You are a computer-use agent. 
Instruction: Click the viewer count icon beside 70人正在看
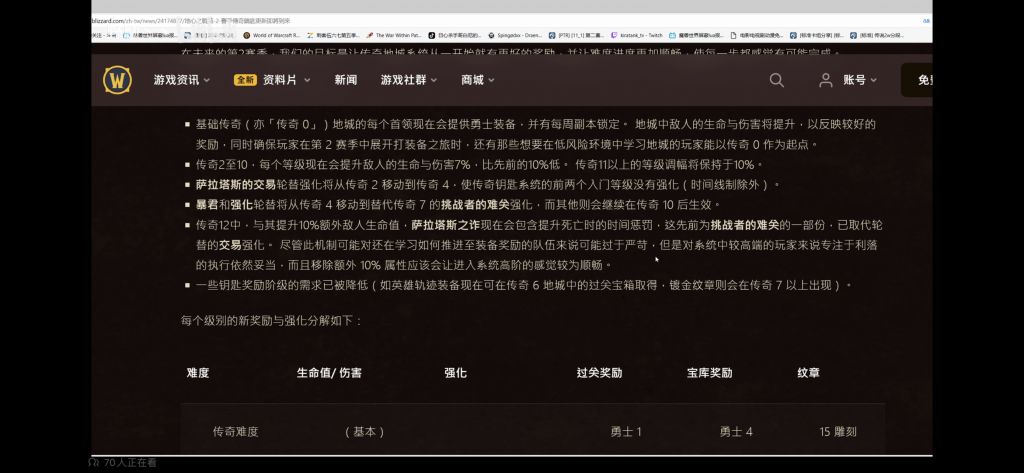pos(93,463)
